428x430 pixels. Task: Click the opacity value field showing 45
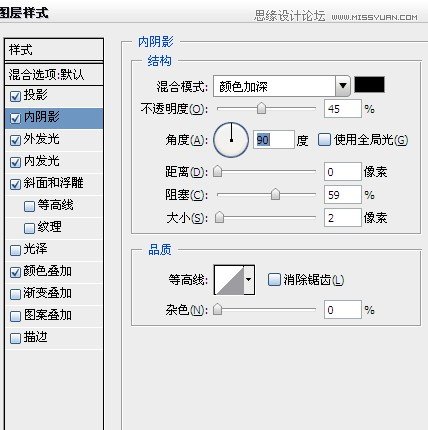click(343, 109)
